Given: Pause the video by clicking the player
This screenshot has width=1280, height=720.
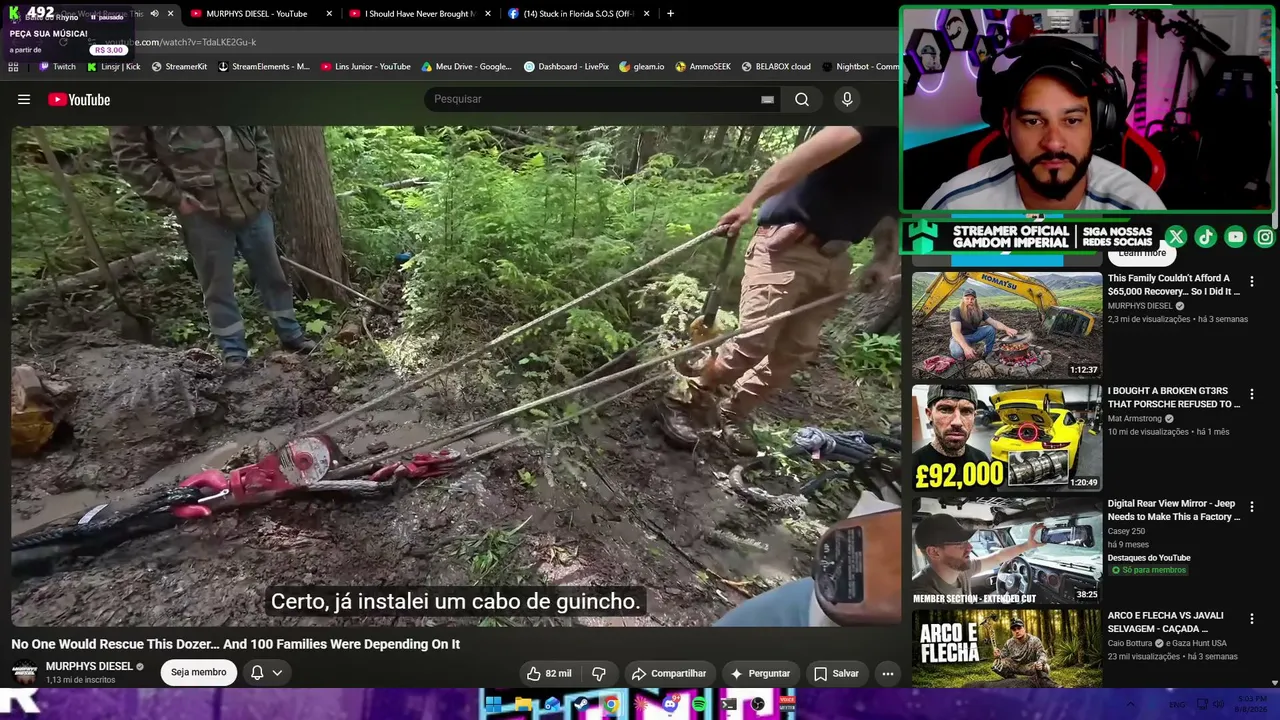Looking at the screenshot, I should (456, 376).
